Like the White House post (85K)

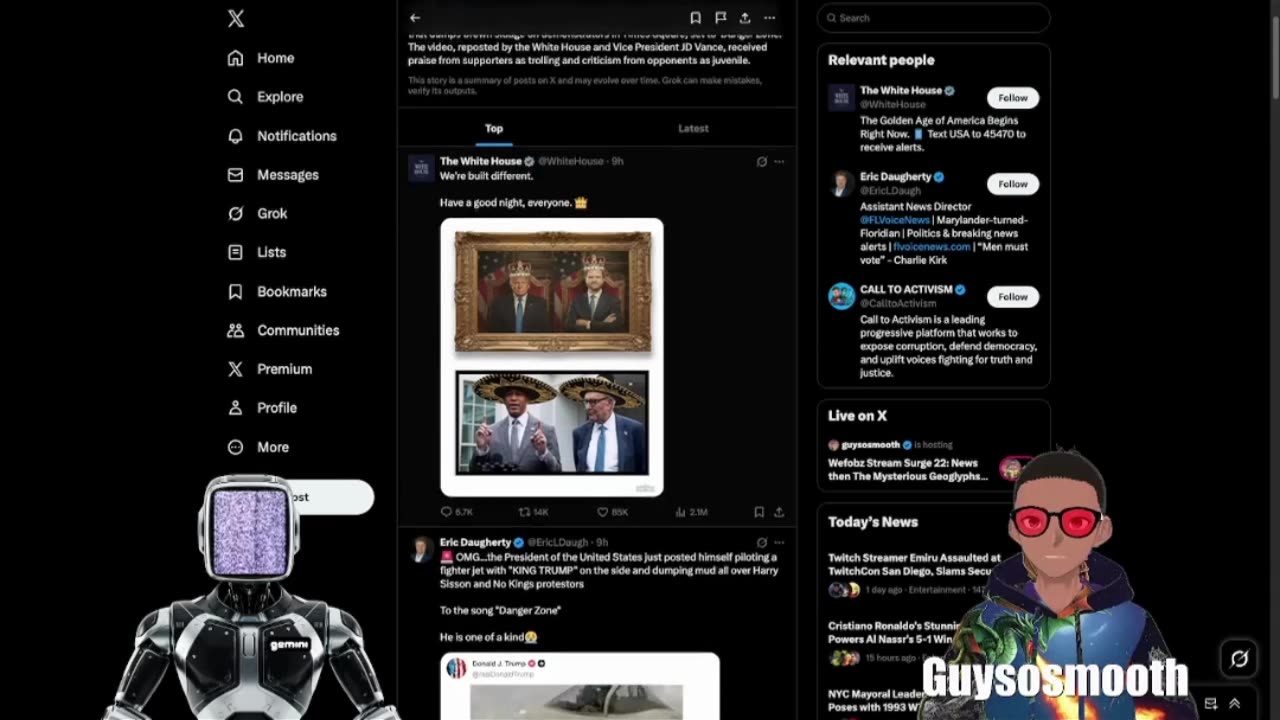(x=612, y=512)
